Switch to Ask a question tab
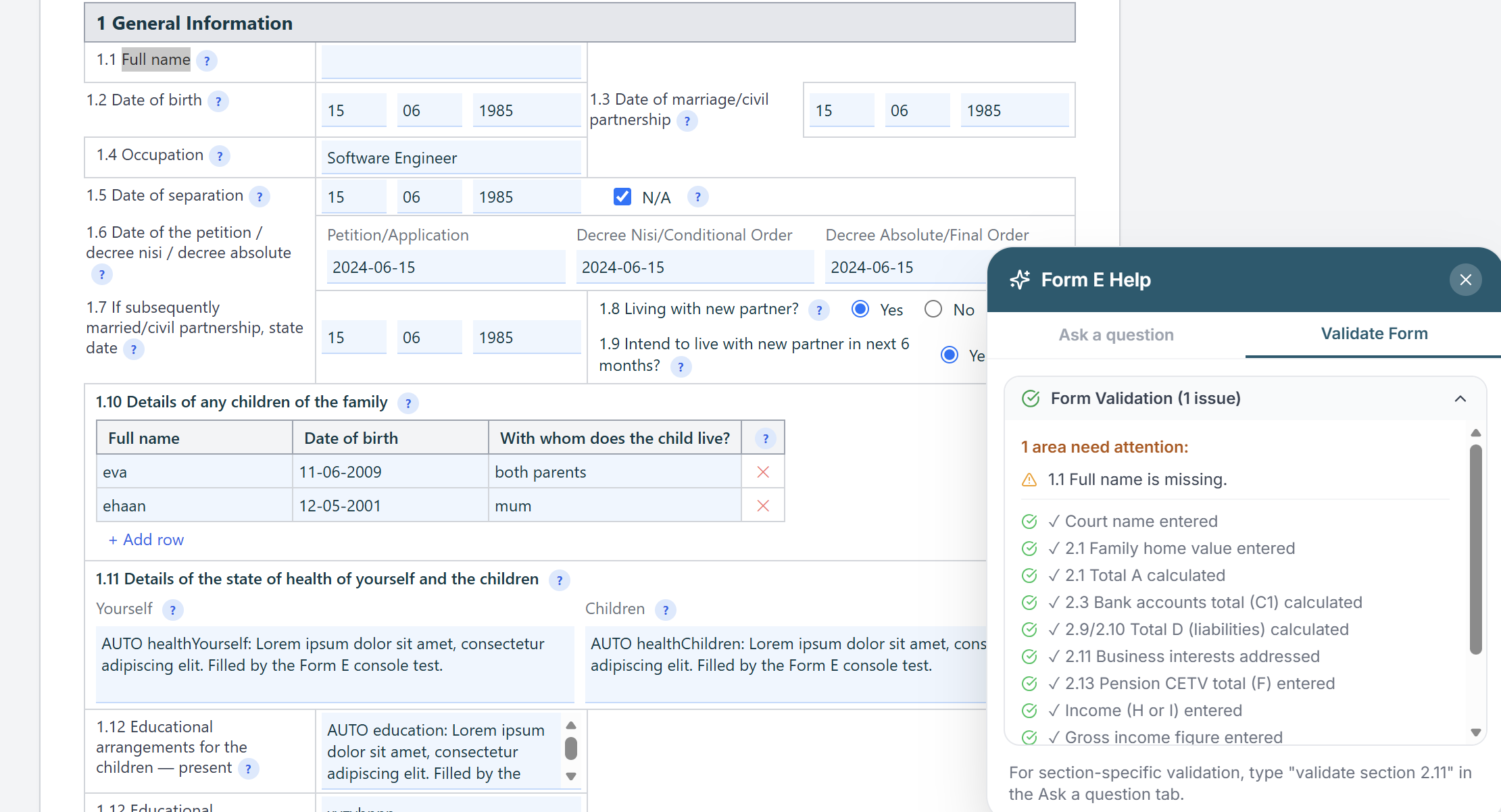Screen dimensions: 1501x812 1116,335
